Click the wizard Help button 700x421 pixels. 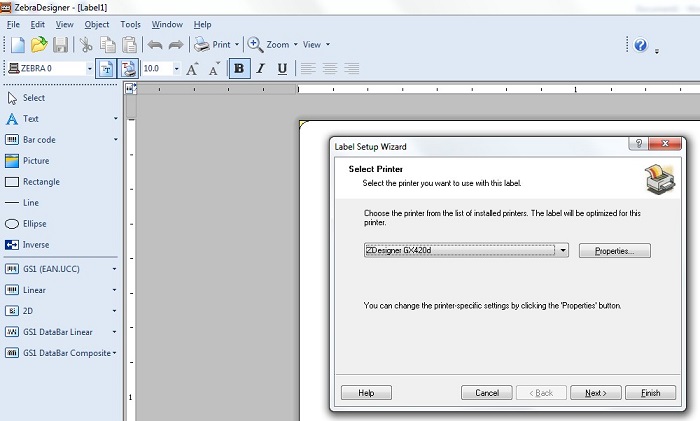pos(366,393)
